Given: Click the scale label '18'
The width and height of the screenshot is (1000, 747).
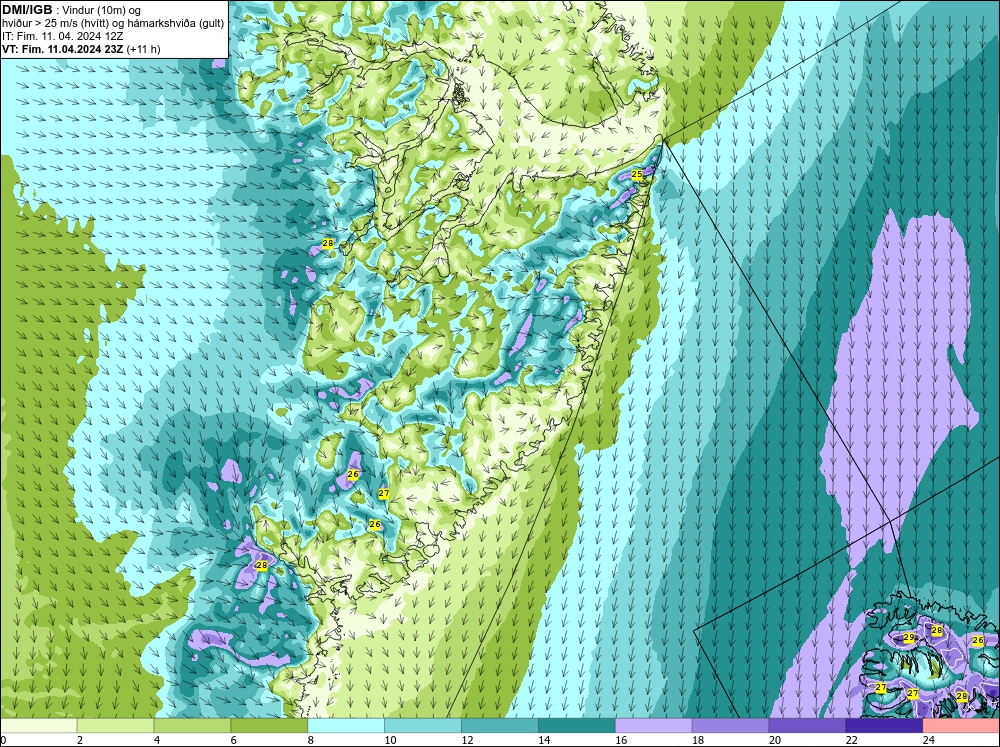Looking at the screenshot, I should 698,740.
